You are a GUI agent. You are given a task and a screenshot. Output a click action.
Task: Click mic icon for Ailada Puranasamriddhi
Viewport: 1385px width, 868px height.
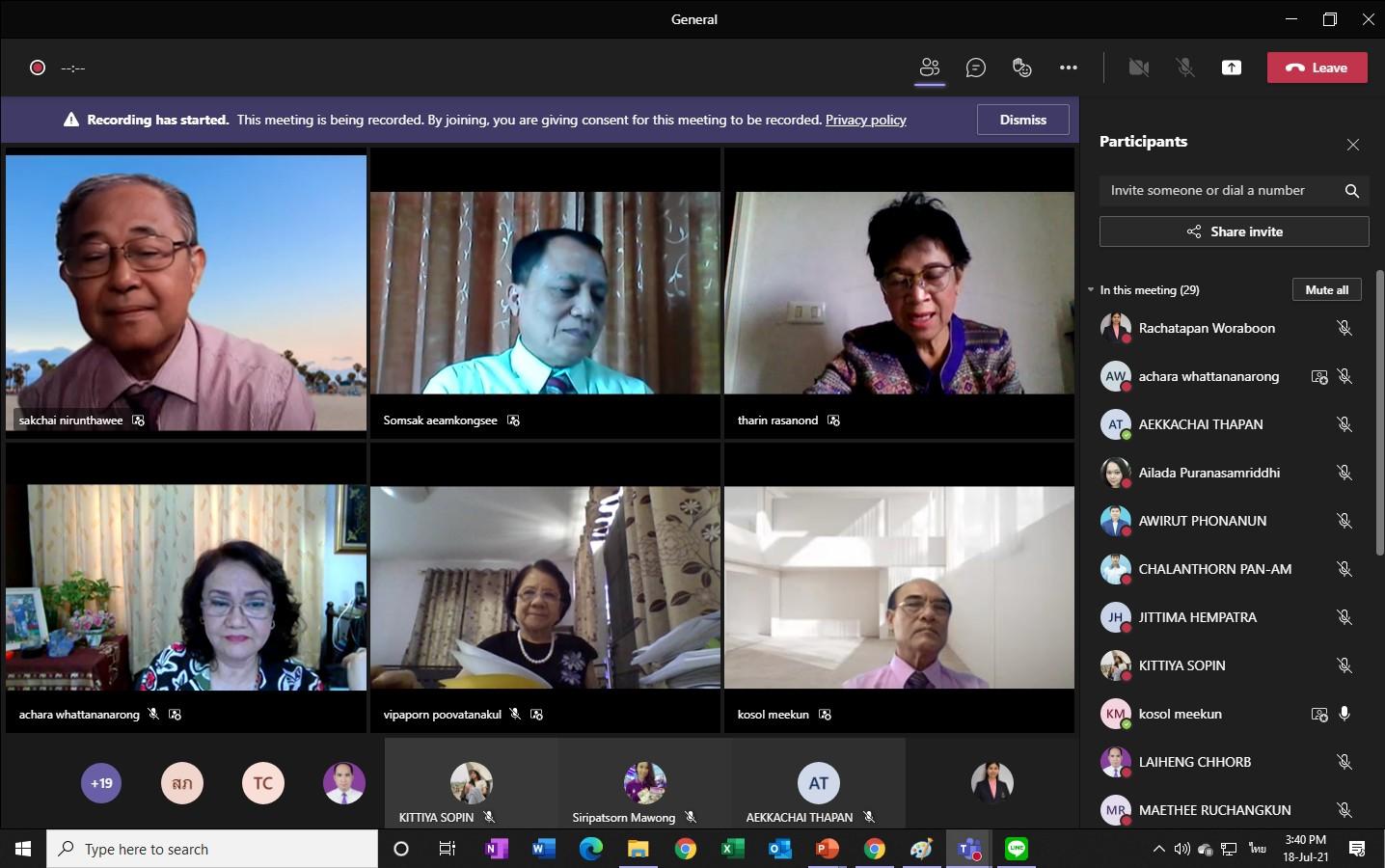[x=1344, y=473]
